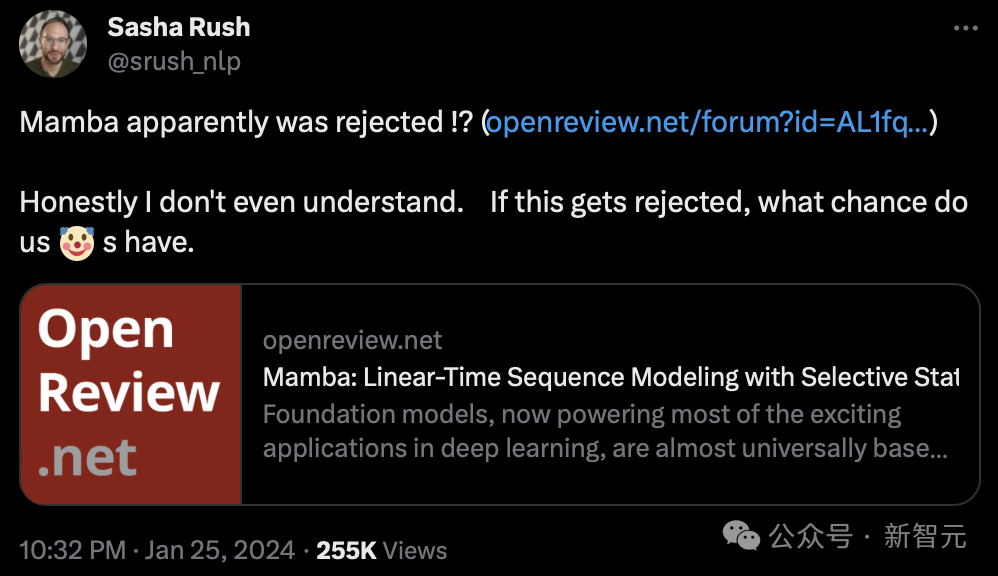
Task: Click the card description about Foundation models
Action: (605, 431)
